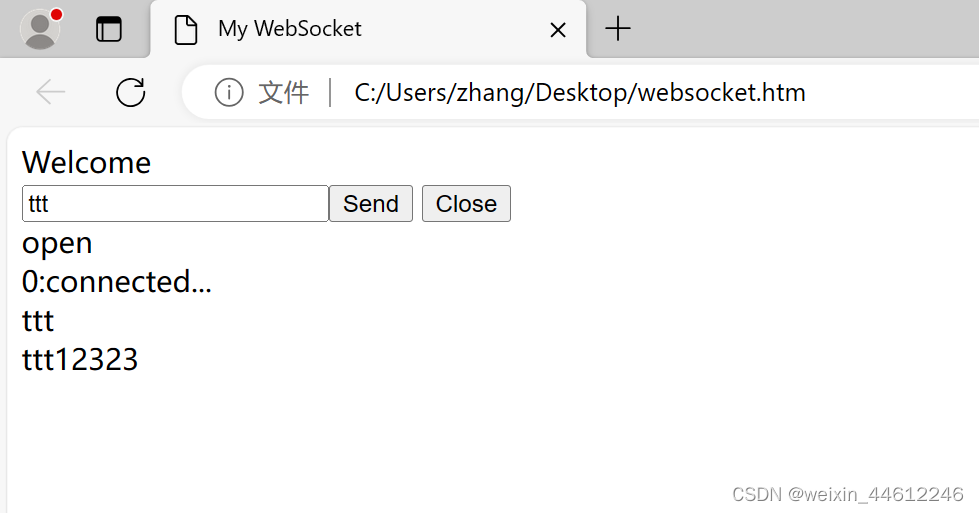The width and height of the screenshot is (979, 513).
Task: Open the tab actions menu icon
Action: tap(109, 29)
